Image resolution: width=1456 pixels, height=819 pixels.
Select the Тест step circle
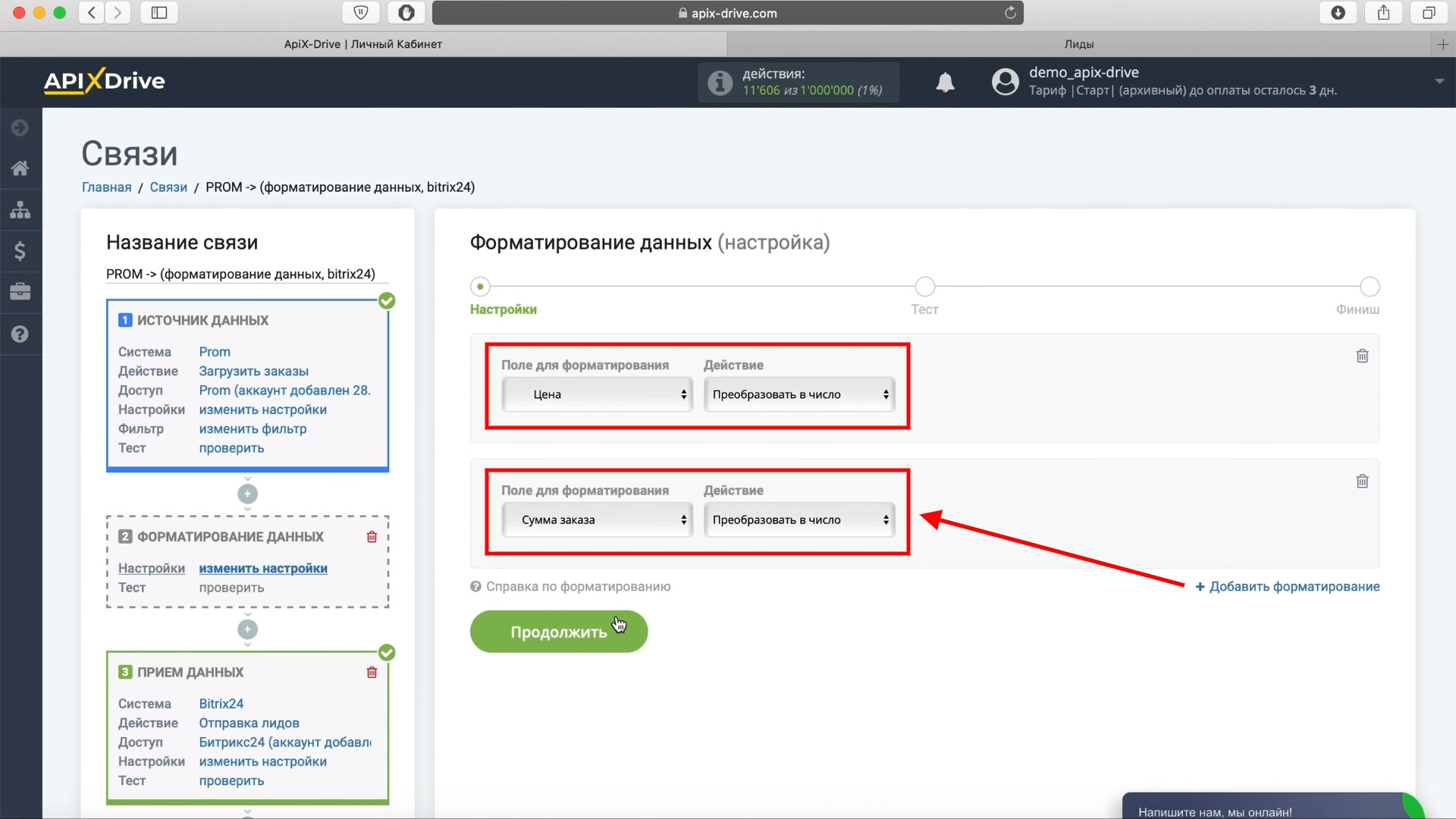click(924, 287)
